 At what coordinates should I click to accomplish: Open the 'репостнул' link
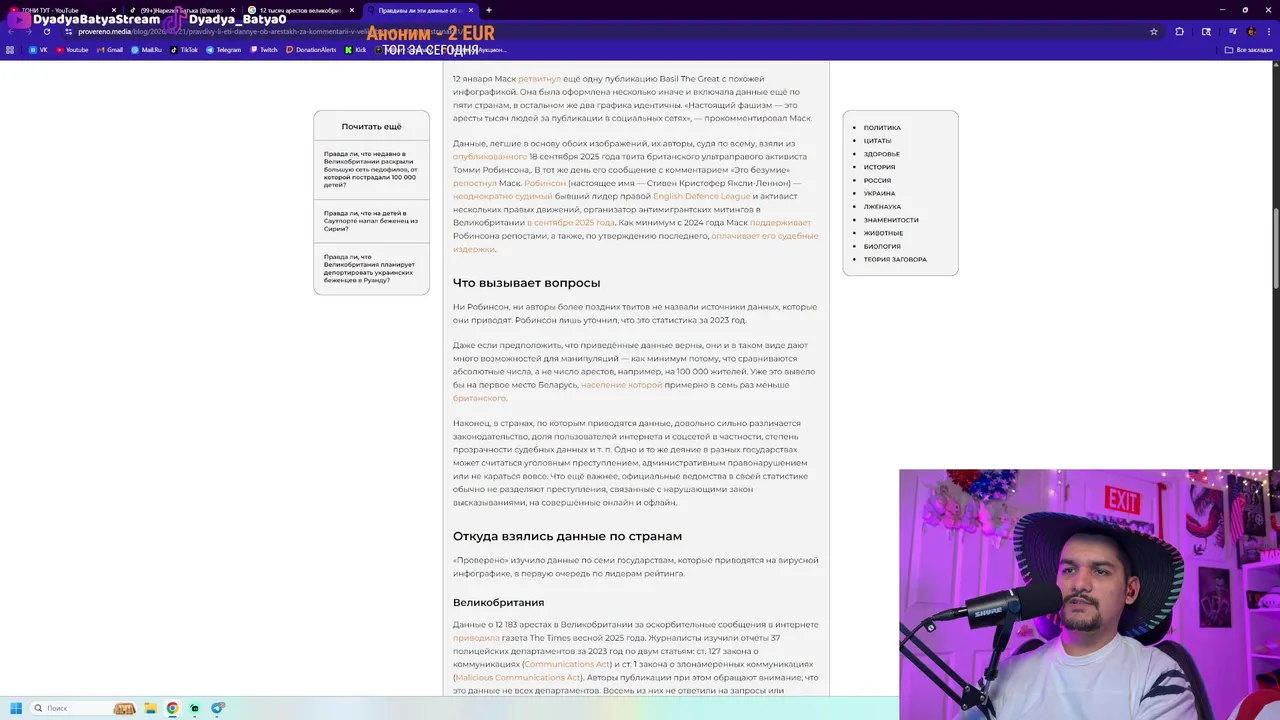[x=474, y=183]
